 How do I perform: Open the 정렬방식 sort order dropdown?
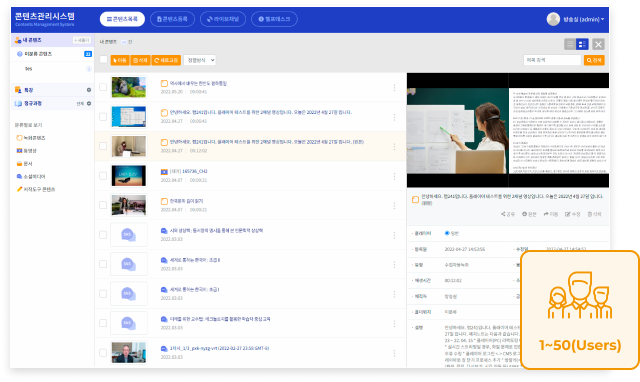point(200,60)
